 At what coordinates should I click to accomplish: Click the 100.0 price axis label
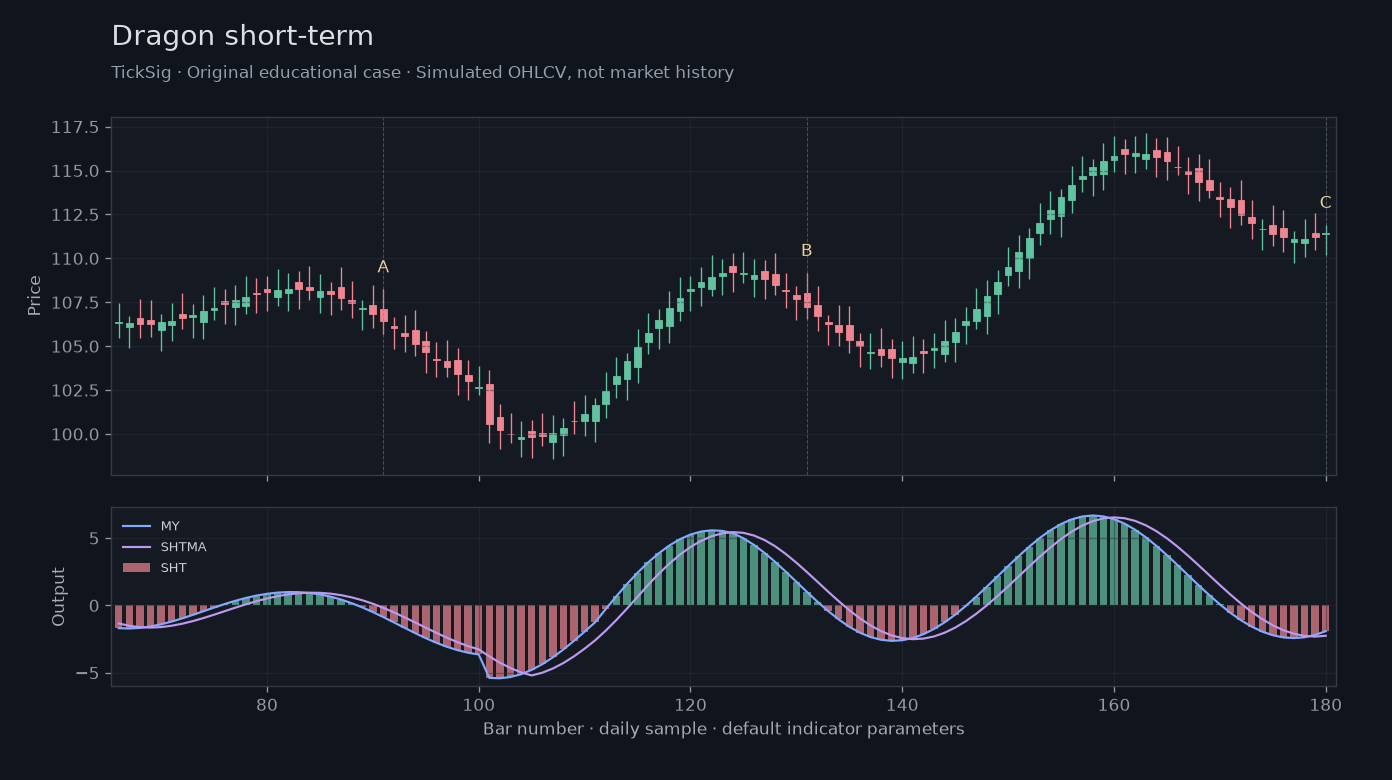click(75, 435)
